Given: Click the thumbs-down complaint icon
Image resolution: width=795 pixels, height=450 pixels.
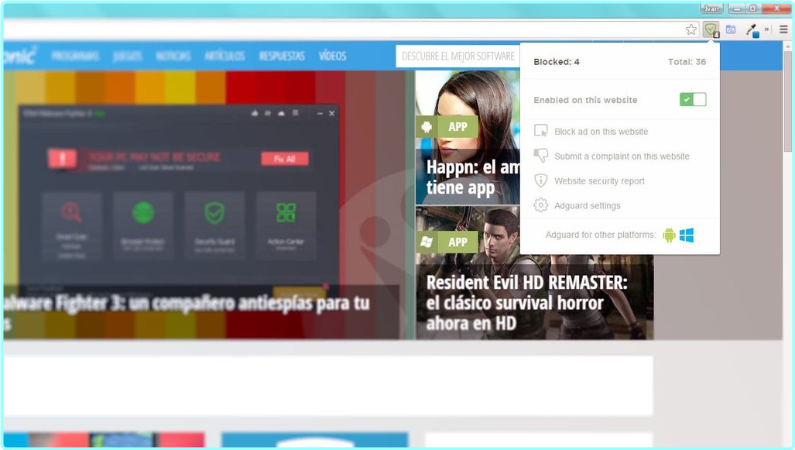Looking at the screenshot, I should pyautogui.click(x=541, y=156).
